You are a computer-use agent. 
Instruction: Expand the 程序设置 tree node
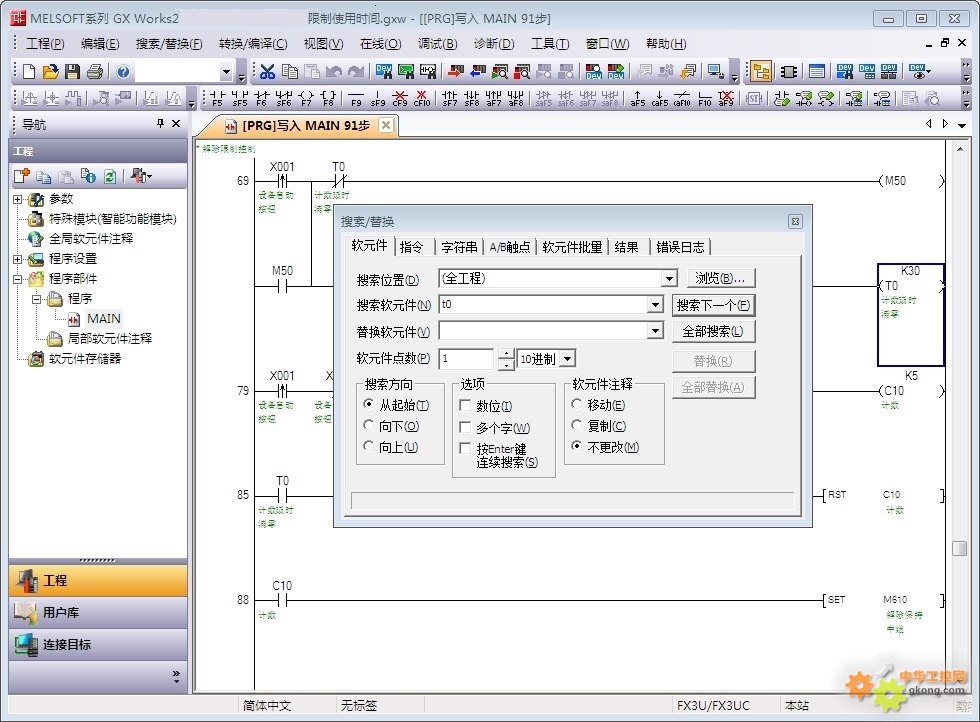(18, 259)
